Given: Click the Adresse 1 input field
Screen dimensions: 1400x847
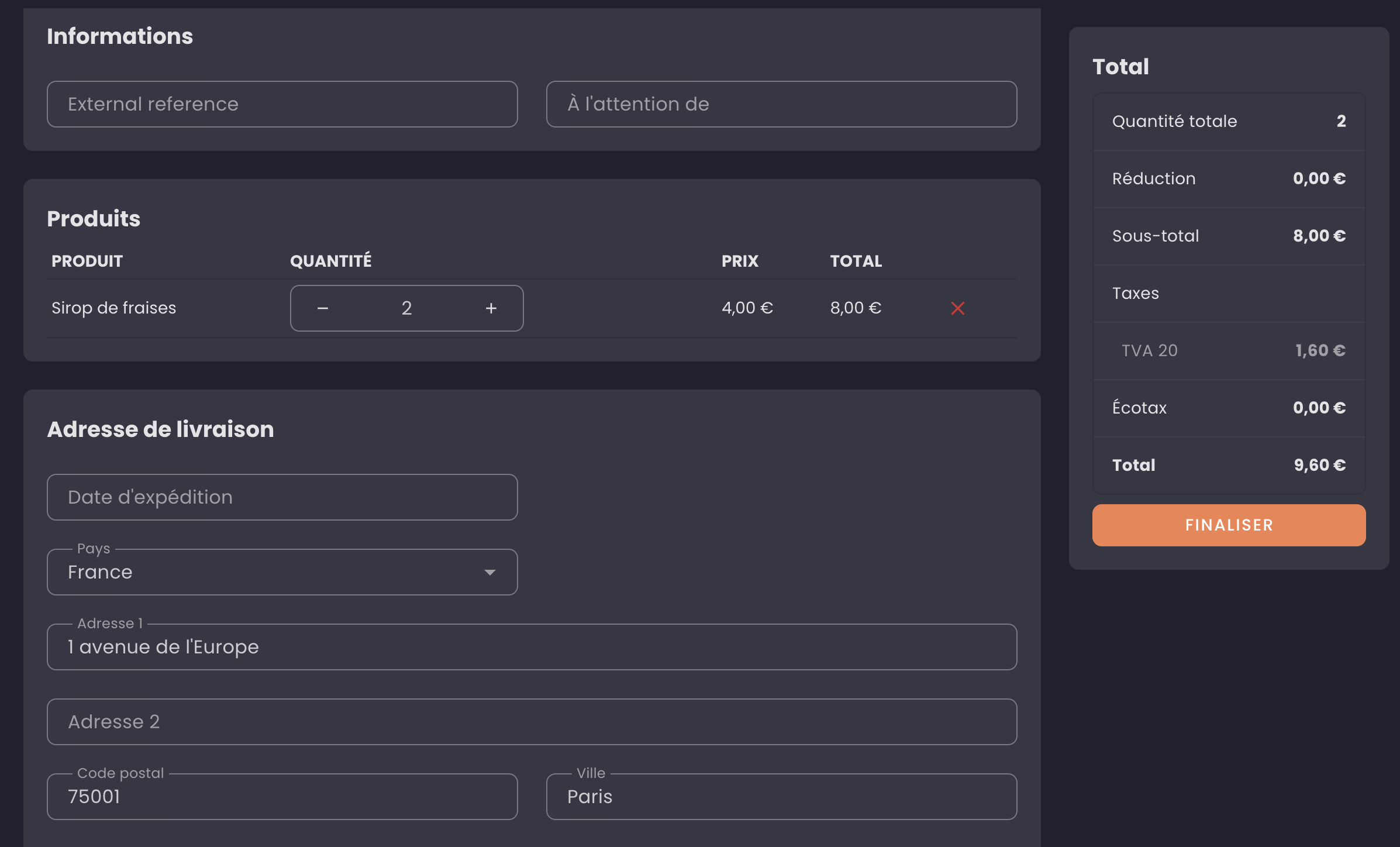Looking at the screenshot, I should (x=532, y=647).
